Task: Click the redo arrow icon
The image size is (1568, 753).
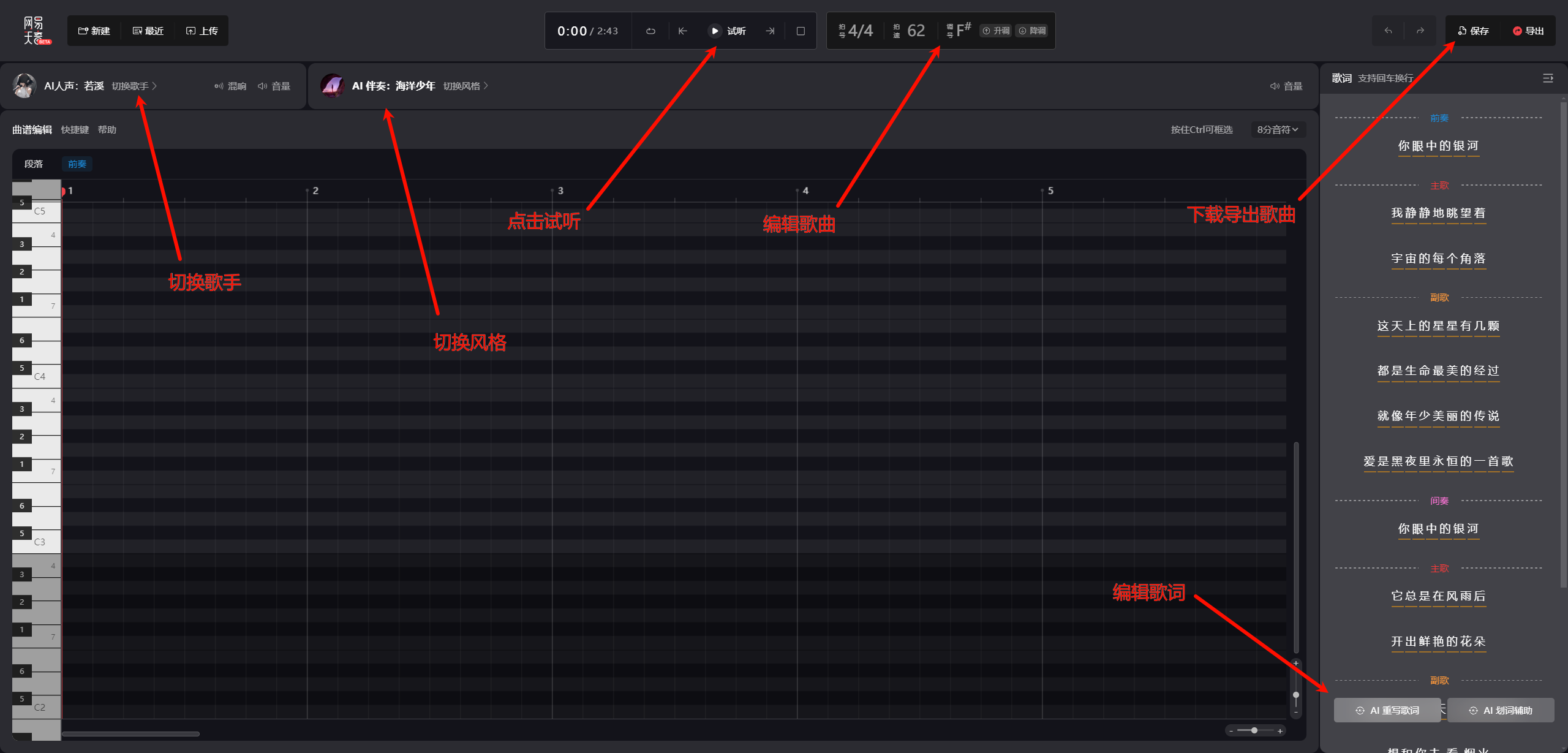Action: [1420, 31]
